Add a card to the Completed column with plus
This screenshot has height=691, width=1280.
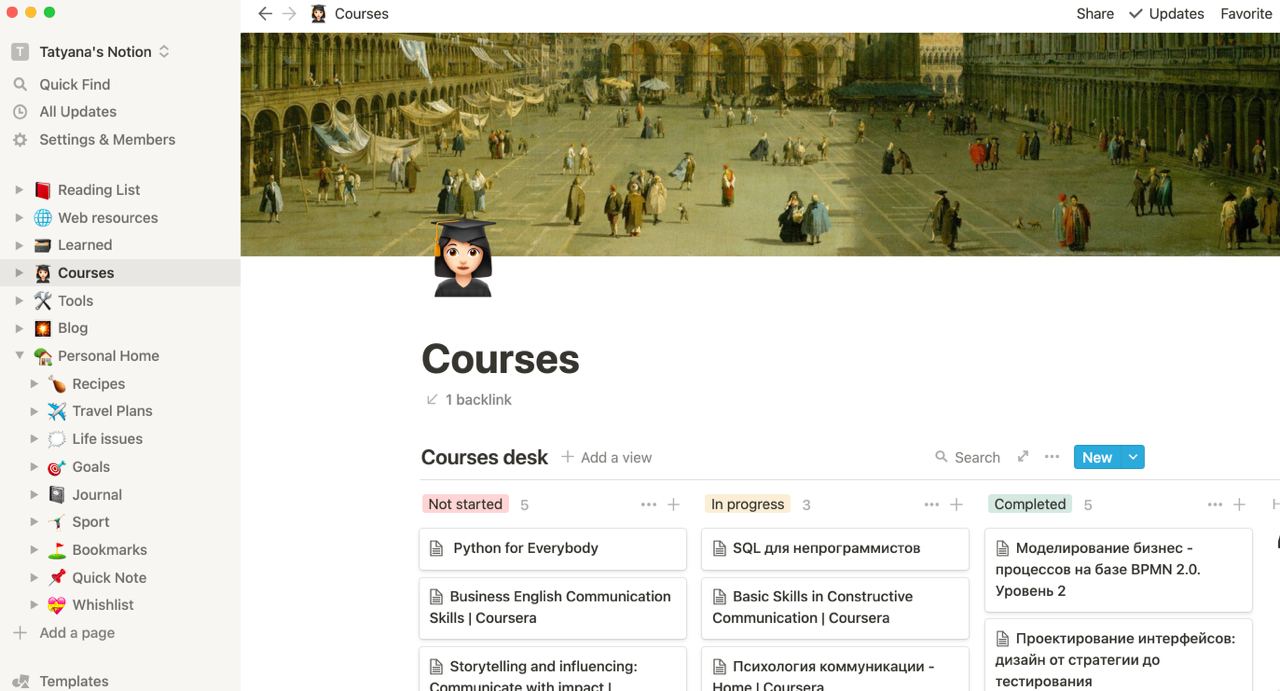(1239, 505)
